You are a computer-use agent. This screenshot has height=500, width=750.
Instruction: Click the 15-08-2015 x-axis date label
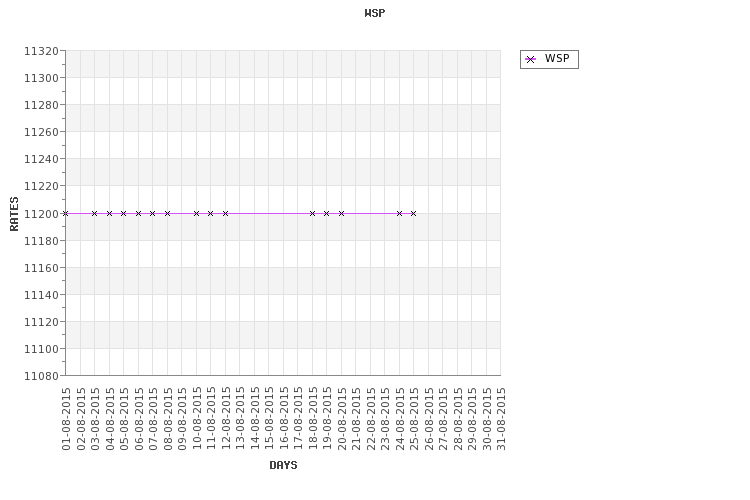coord(269,420)
